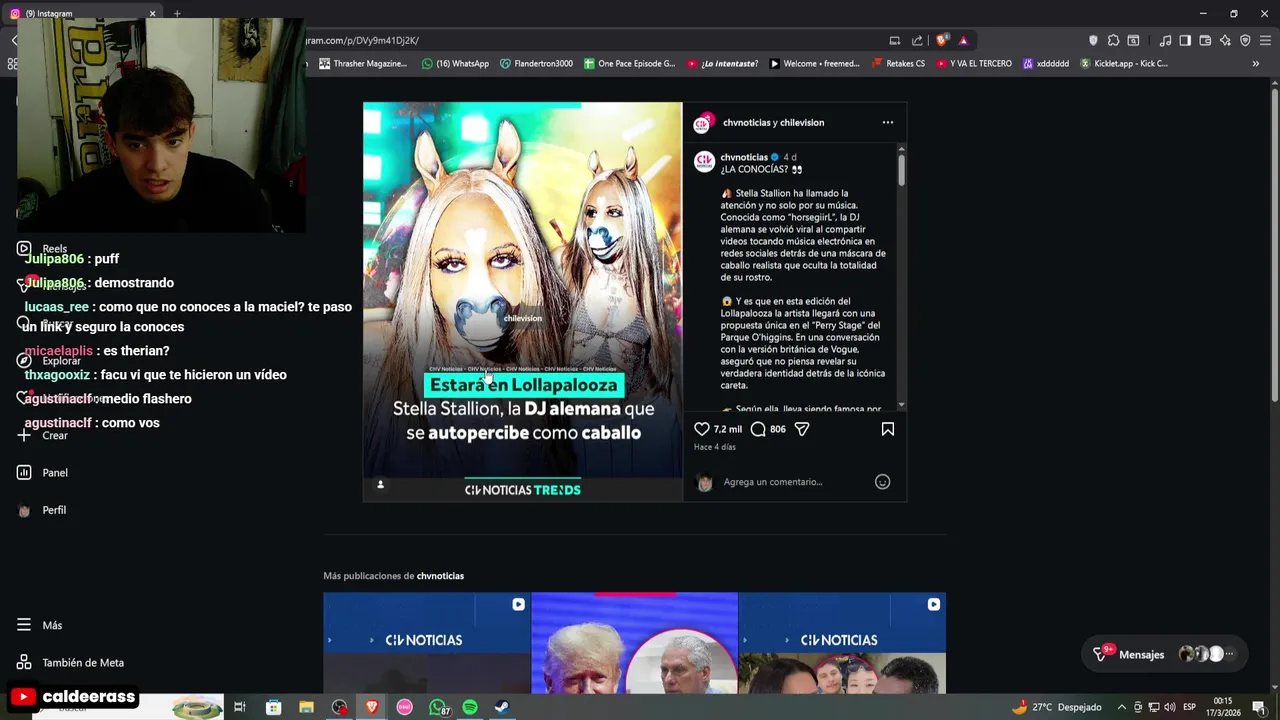Open Spotify from the taskbar

tap(470, 707)
